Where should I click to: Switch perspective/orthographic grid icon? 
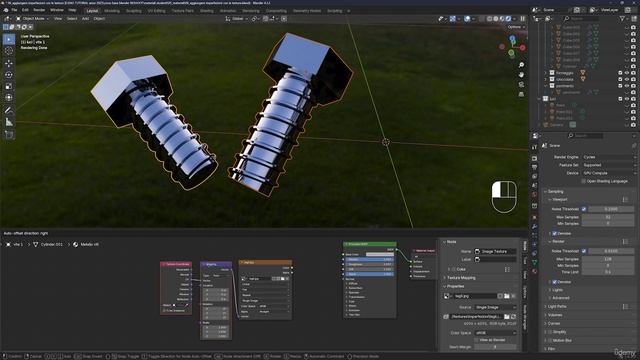coord(521,94)
